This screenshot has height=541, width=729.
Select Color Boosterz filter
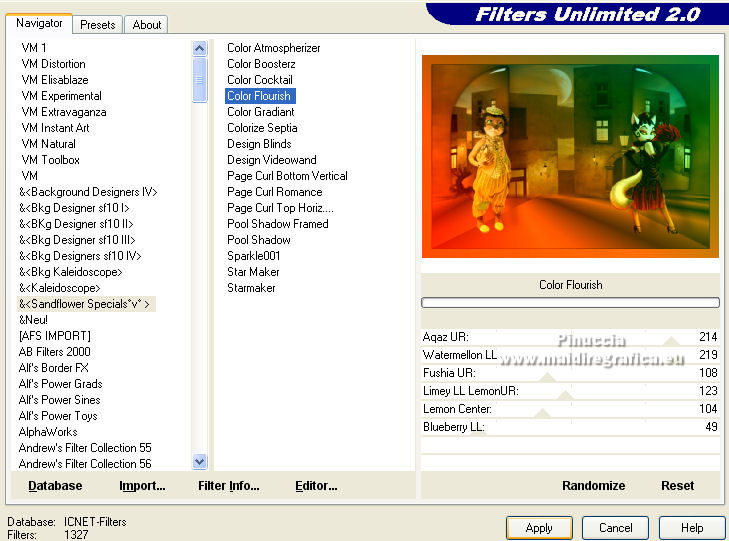[x=261, y=64]
